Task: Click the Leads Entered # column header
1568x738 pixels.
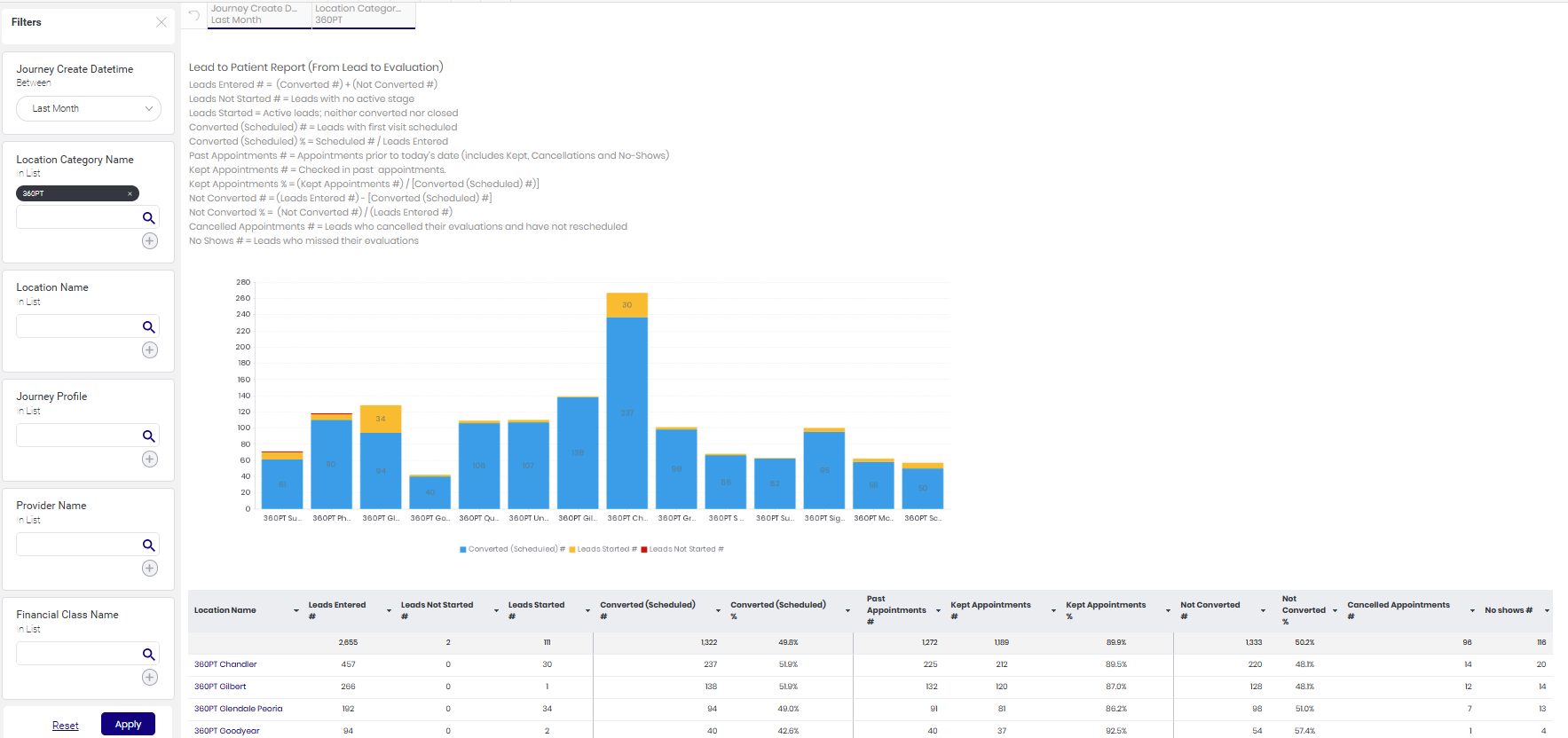Action: (337, 610)
